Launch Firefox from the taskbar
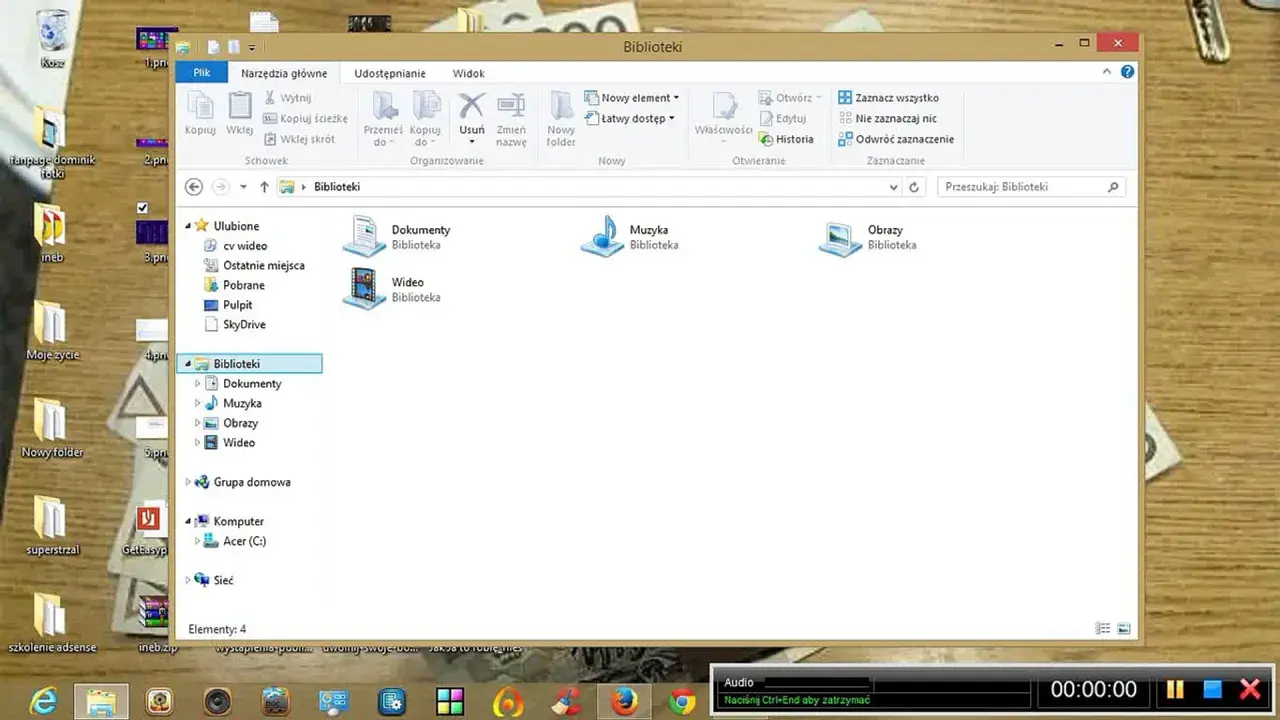The height and width of the screenshot is (720, 1280). (625, 702)
